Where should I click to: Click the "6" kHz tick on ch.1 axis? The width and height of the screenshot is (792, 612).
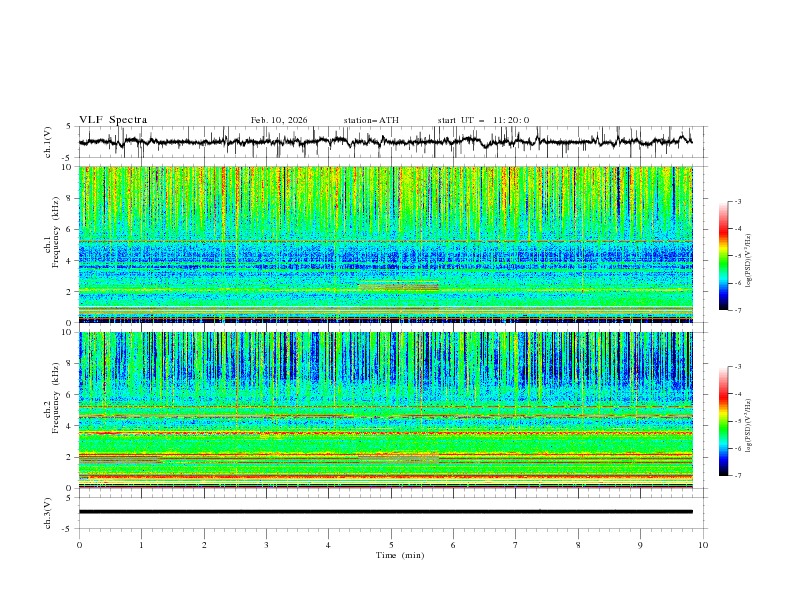point(69,230)
